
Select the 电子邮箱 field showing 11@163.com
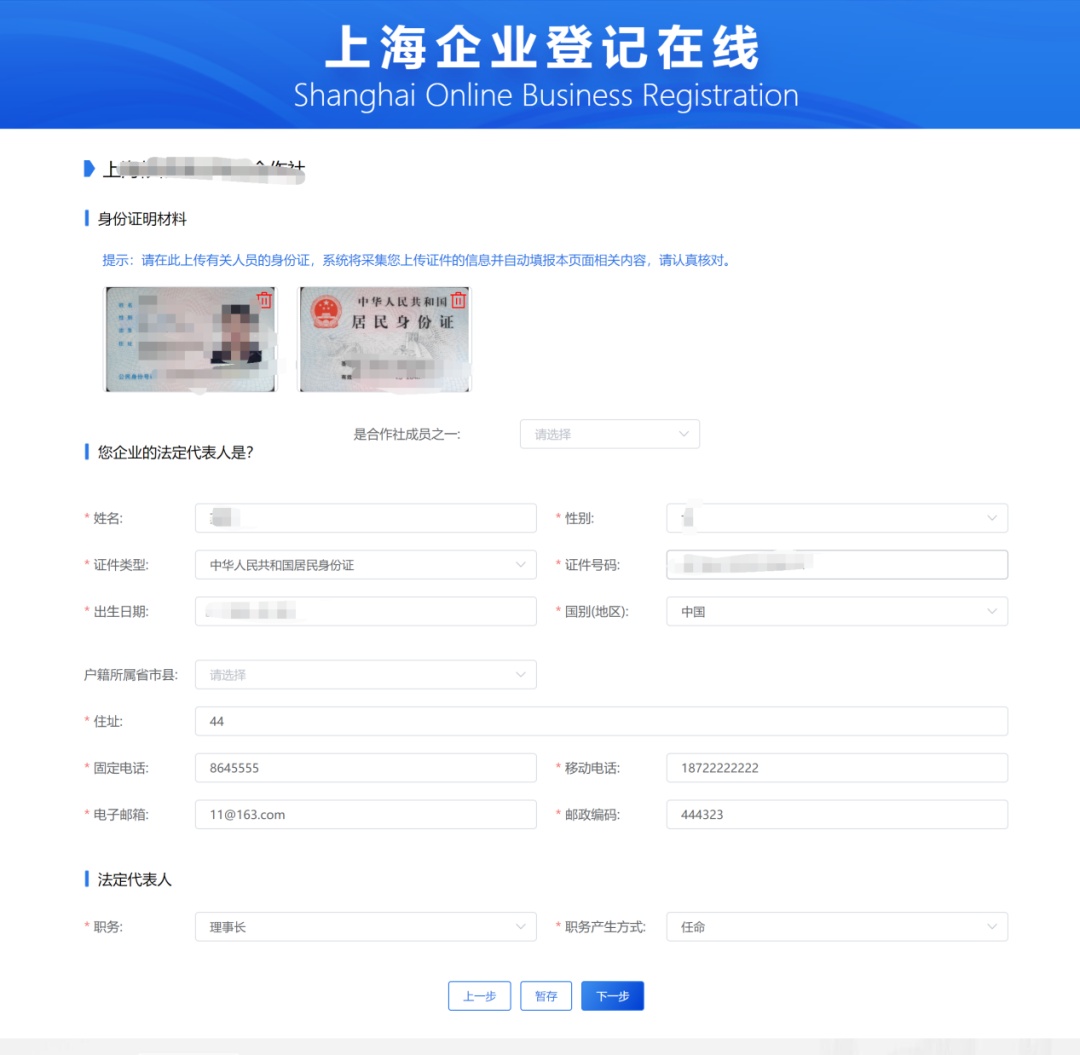(x=365, y=814)
